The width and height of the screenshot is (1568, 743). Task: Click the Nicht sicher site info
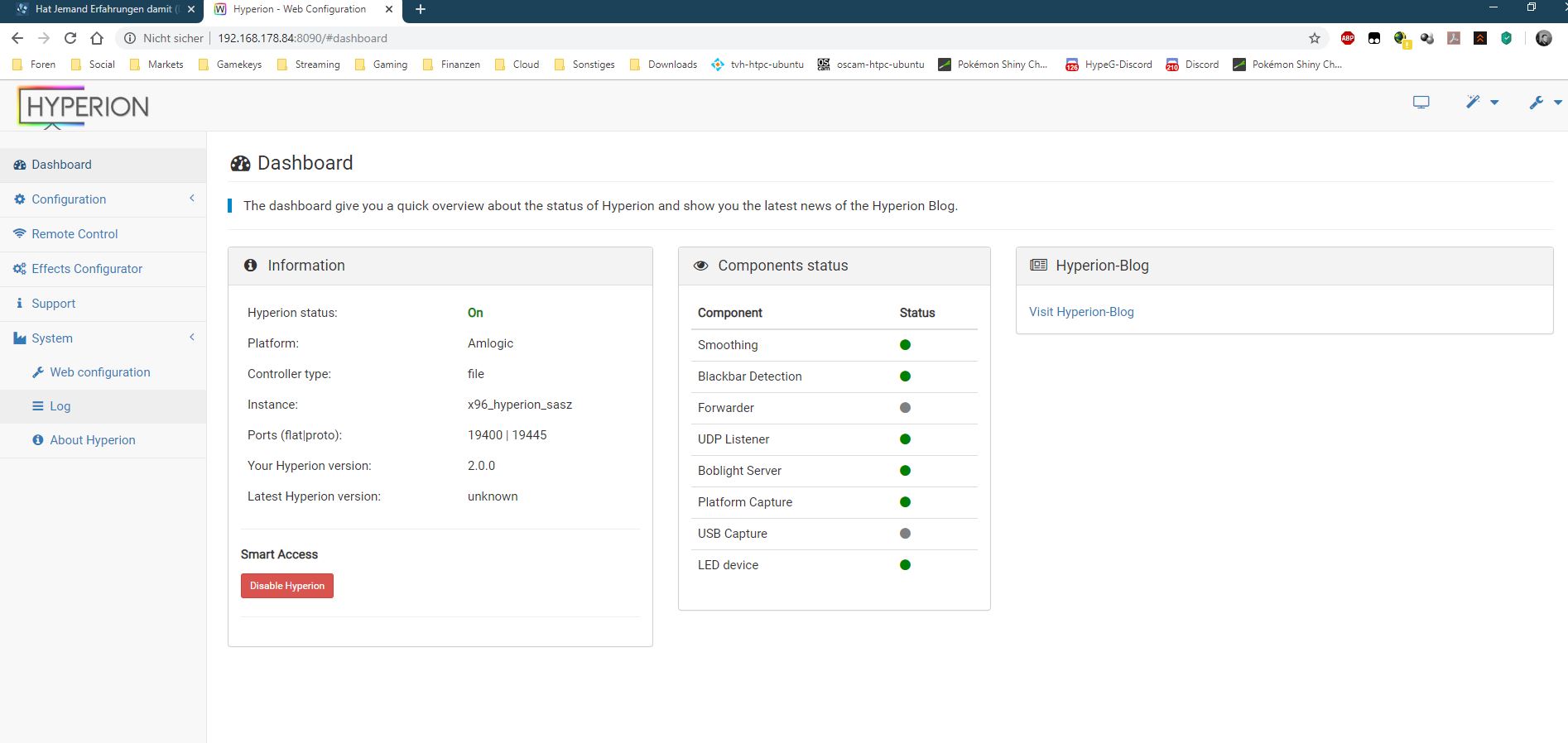(163, 38)
